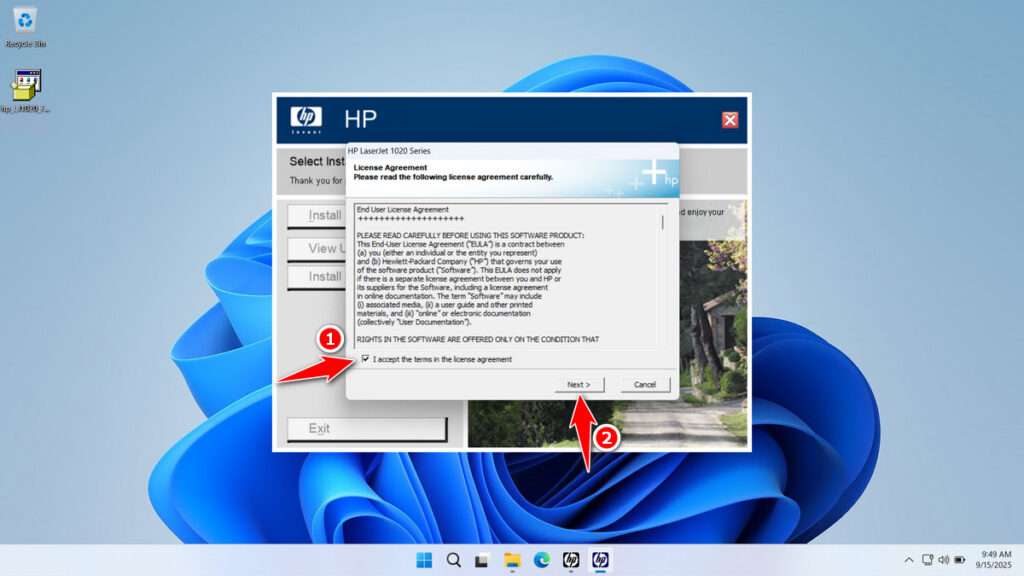Click 'PLEASE READ CAREFULLY BEFORE USING' line
This screenshot has width=1024, height=576.
pyautogui.click(x=470, y=235)
